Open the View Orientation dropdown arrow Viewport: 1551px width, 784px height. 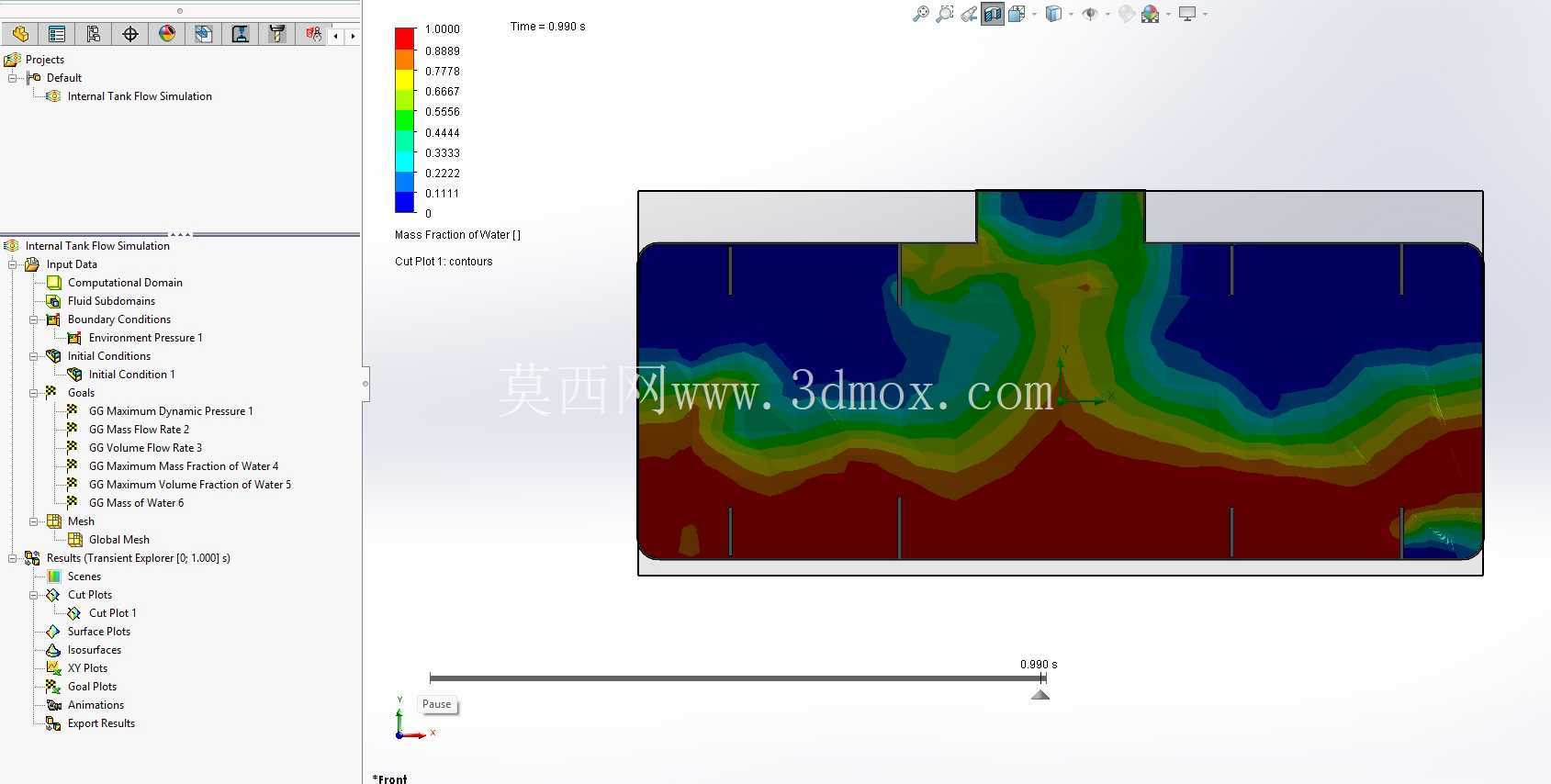coord(1035,14)
